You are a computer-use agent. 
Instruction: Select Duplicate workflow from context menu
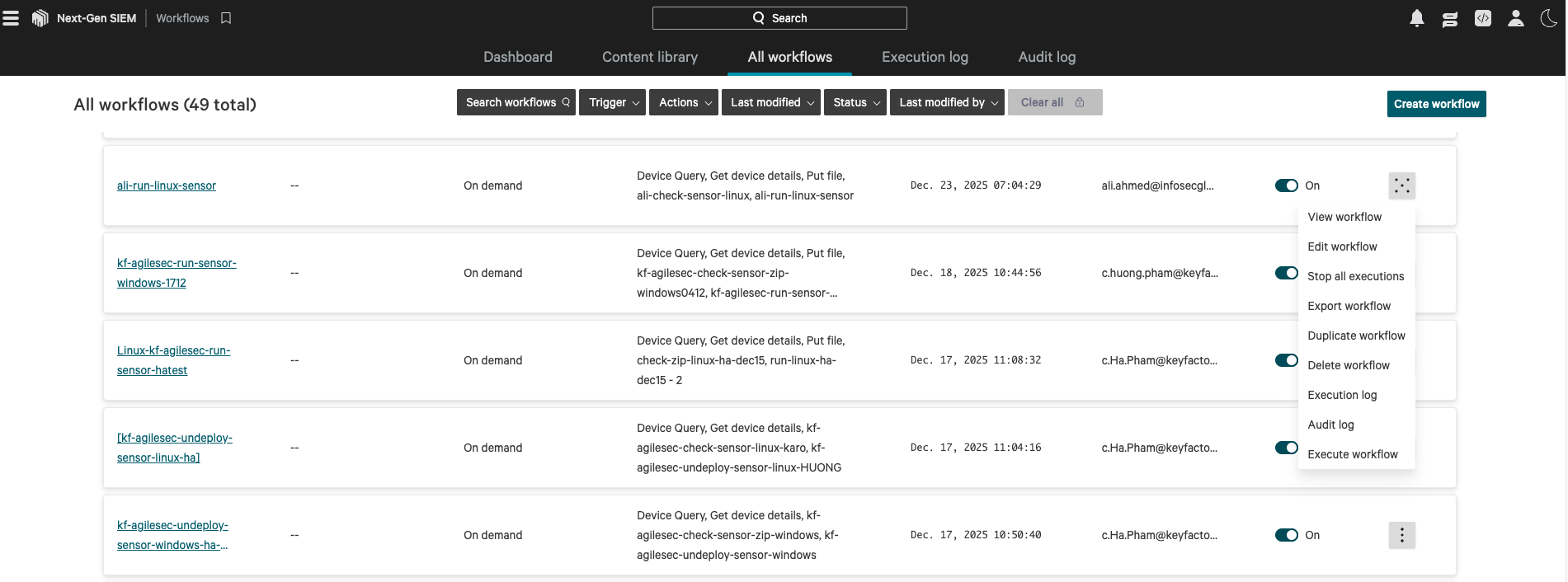(1356, 336)
